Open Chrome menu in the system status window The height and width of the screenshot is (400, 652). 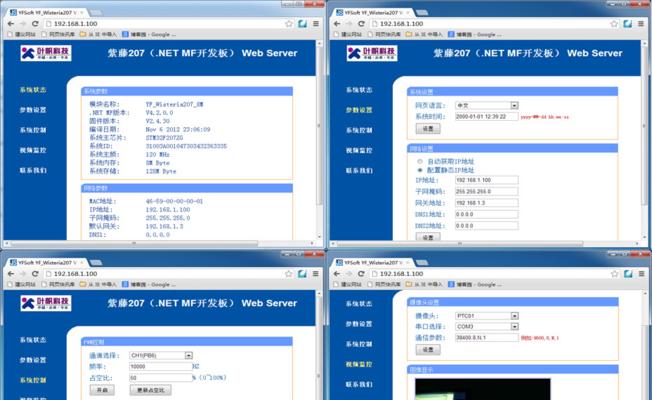tap(316, 24)
